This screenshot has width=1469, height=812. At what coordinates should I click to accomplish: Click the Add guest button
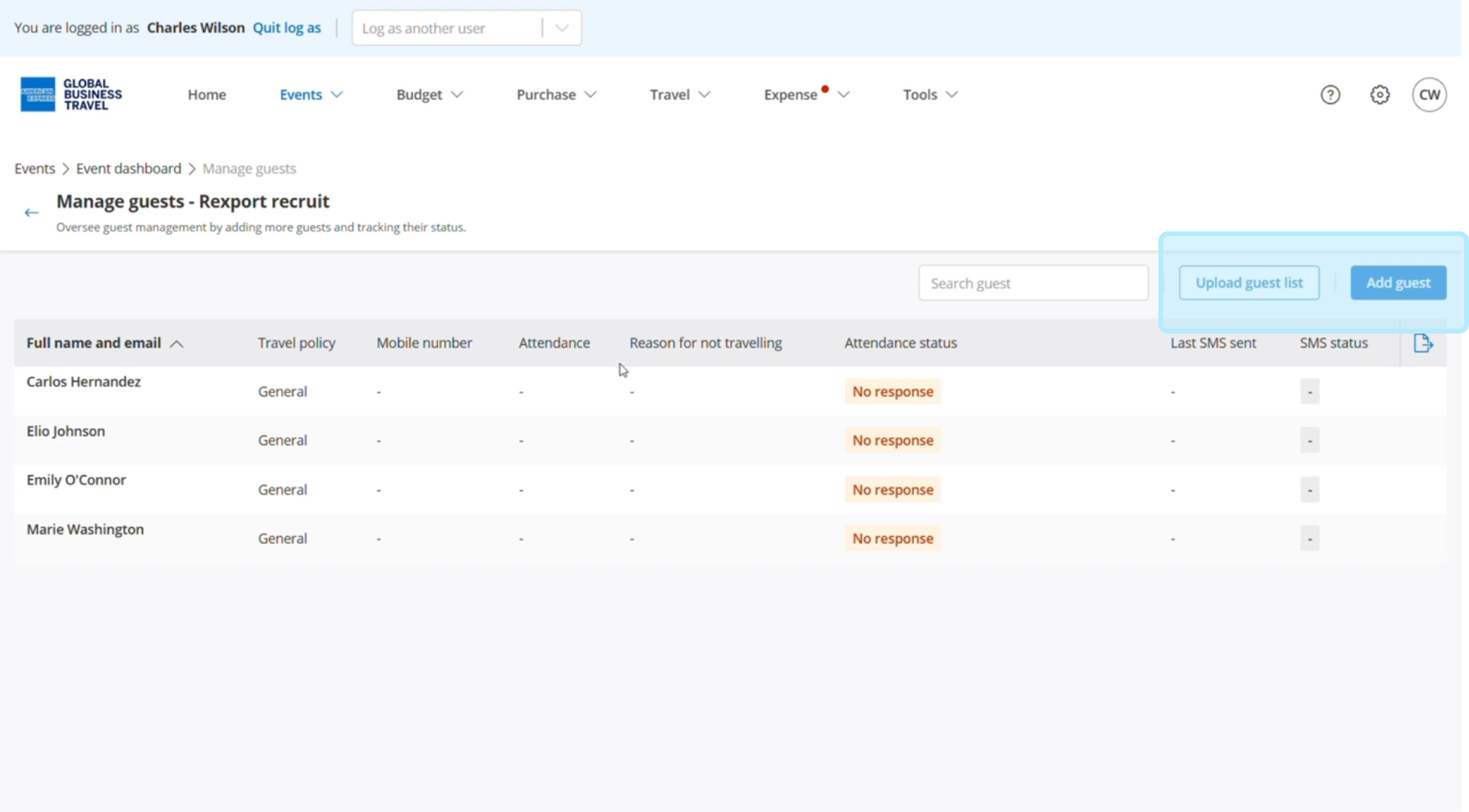1398,283
